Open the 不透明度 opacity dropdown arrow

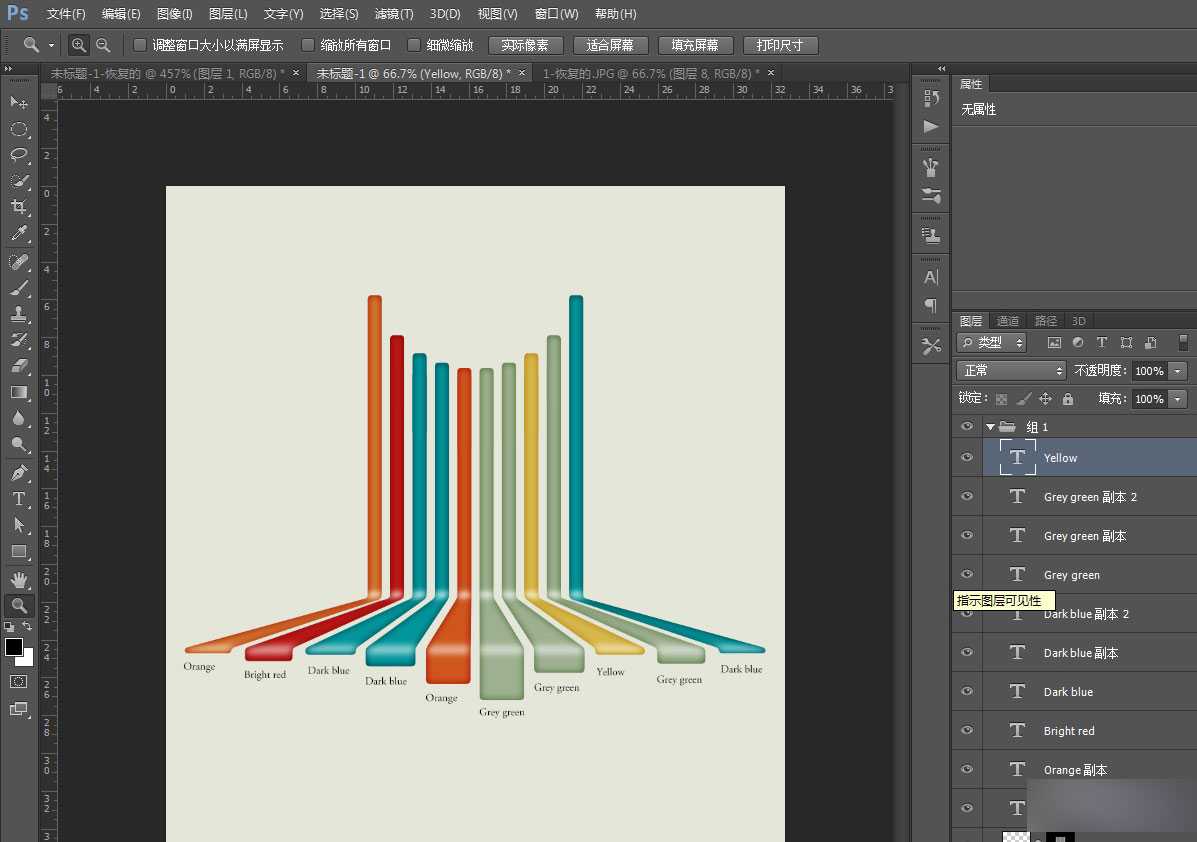(1177, 371)
